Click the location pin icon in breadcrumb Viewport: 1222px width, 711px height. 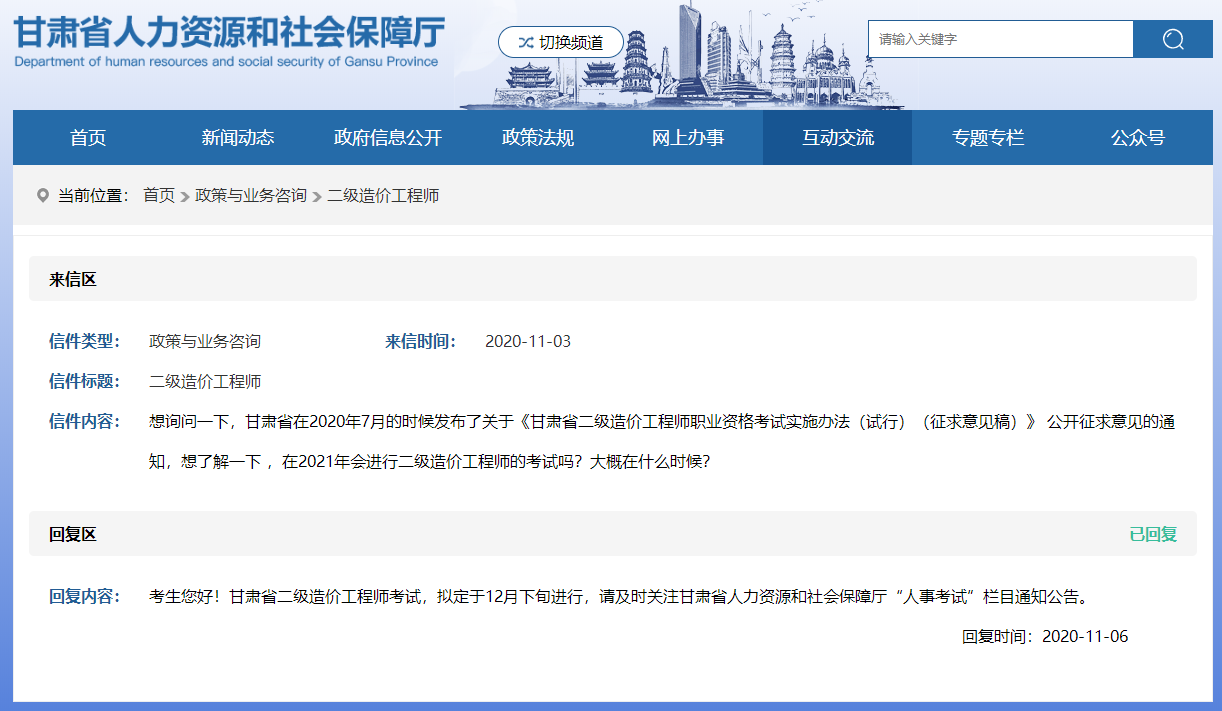pyautogui.click(x=42, y=195)
